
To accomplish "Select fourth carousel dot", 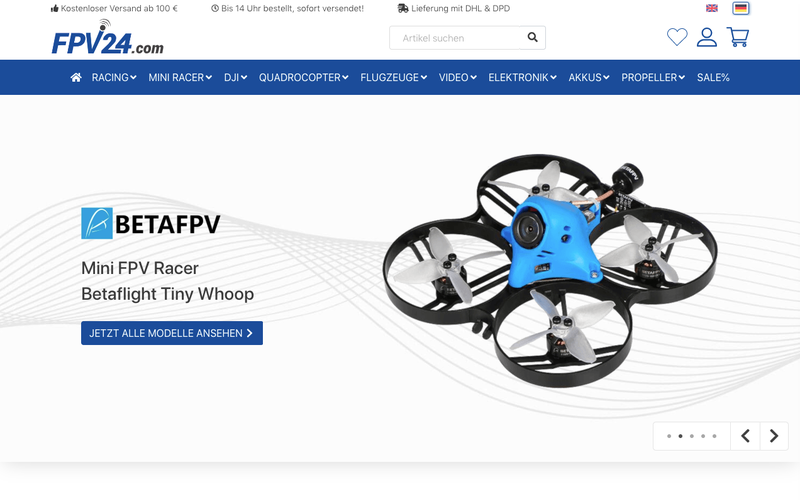I will (x=703, y=436).
